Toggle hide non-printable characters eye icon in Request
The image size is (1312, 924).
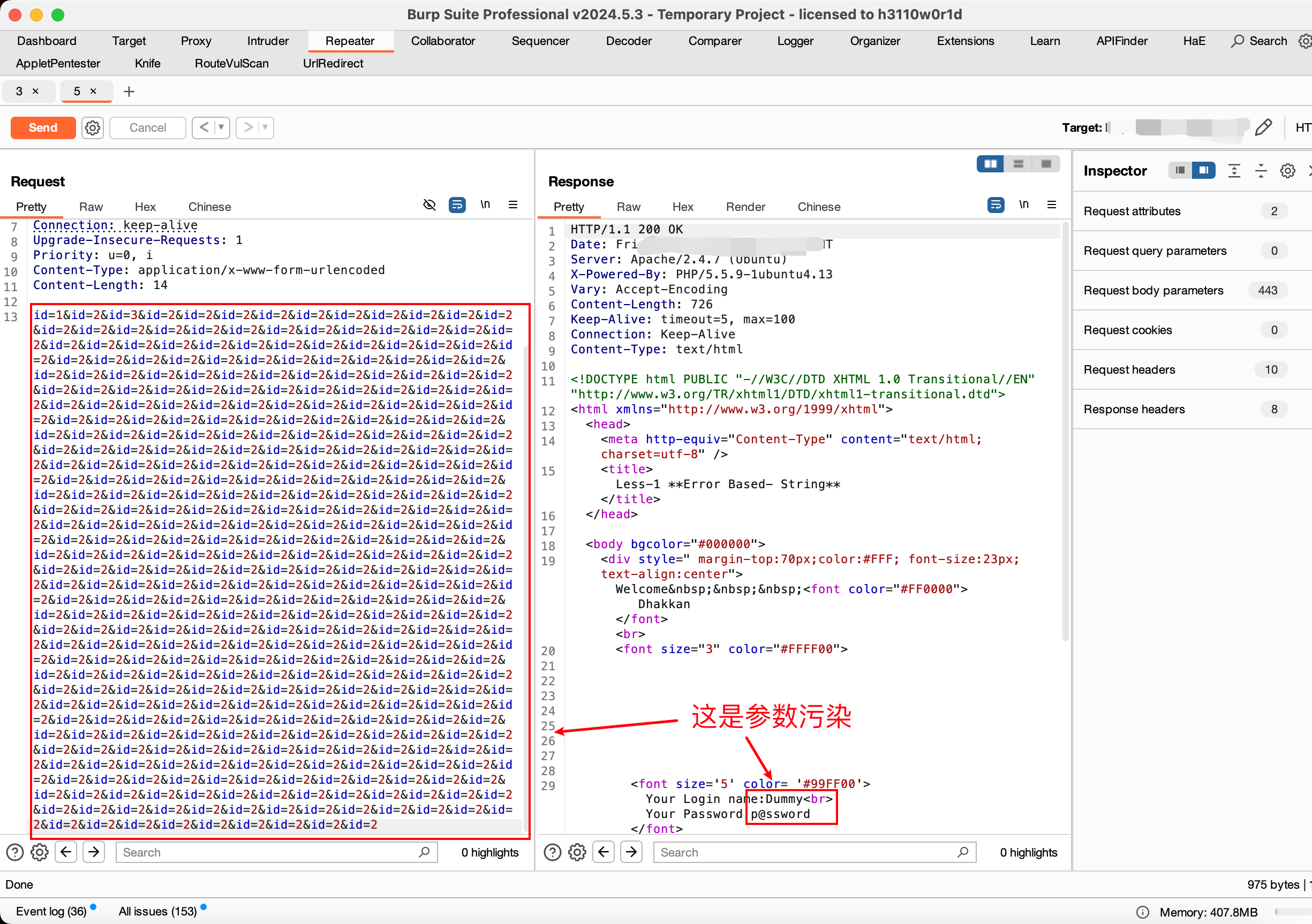[429, 205]
